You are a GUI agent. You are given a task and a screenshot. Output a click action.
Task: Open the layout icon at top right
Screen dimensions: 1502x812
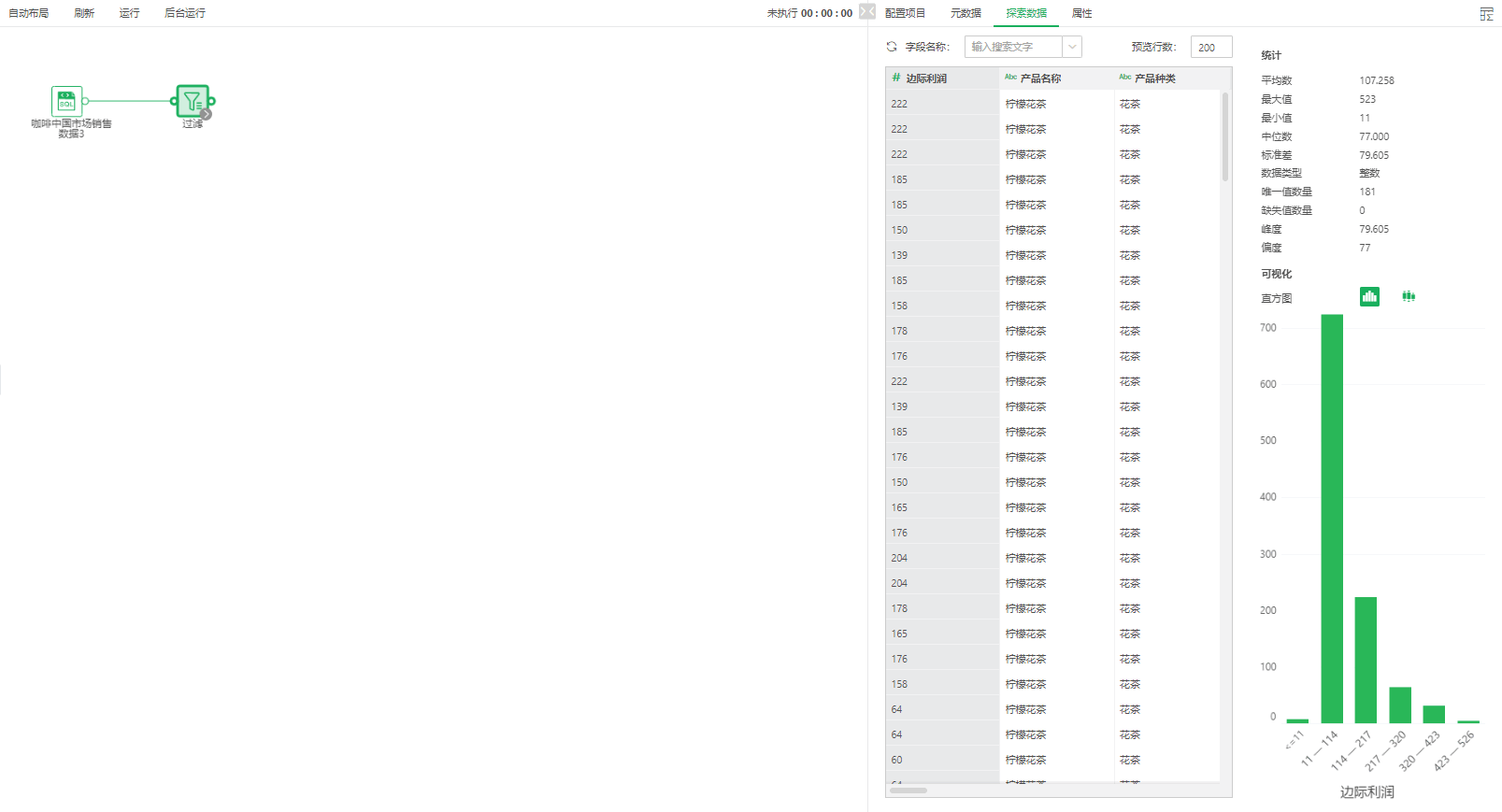(1486, 14)
